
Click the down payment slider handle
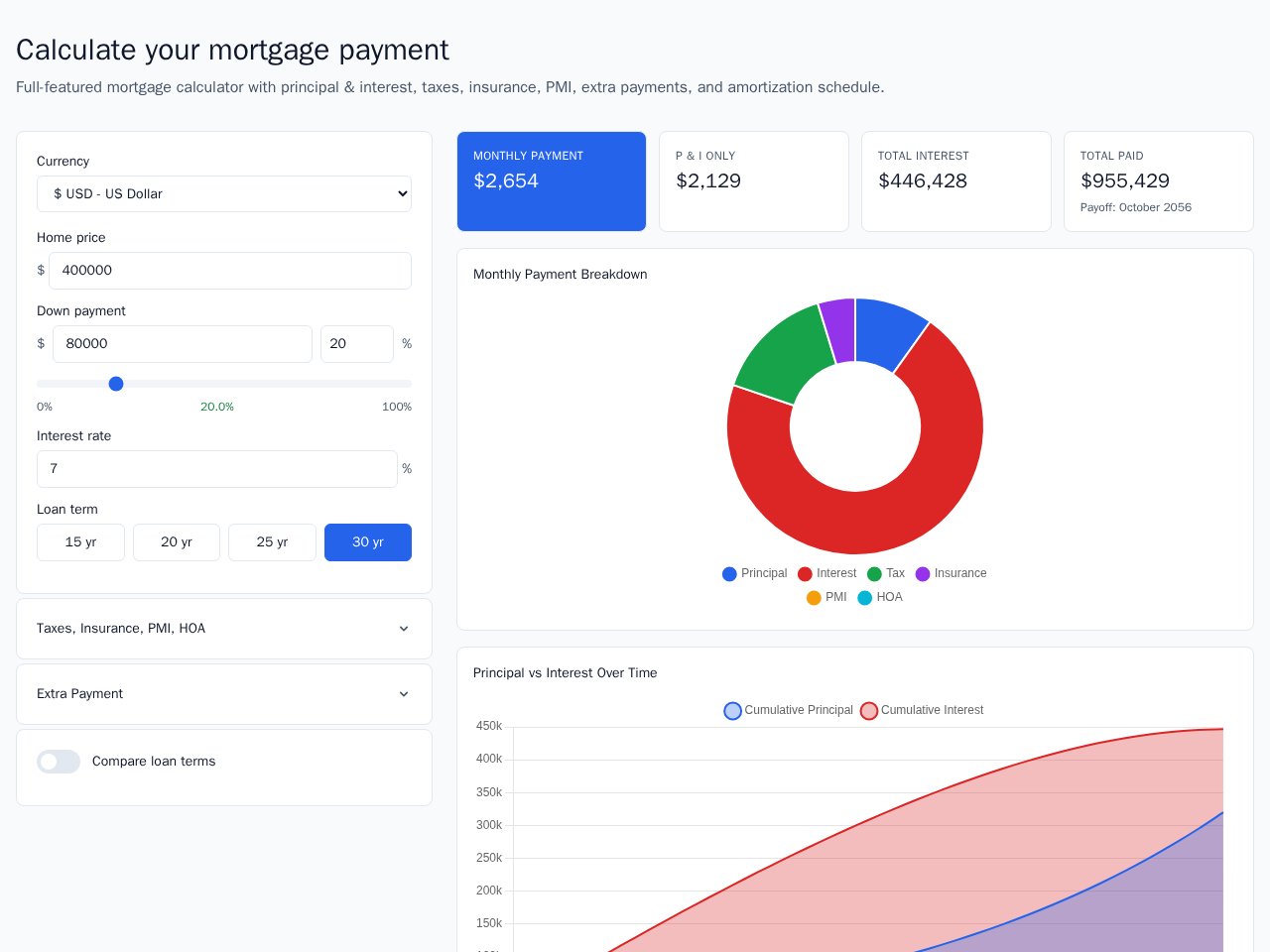[116, 384]
